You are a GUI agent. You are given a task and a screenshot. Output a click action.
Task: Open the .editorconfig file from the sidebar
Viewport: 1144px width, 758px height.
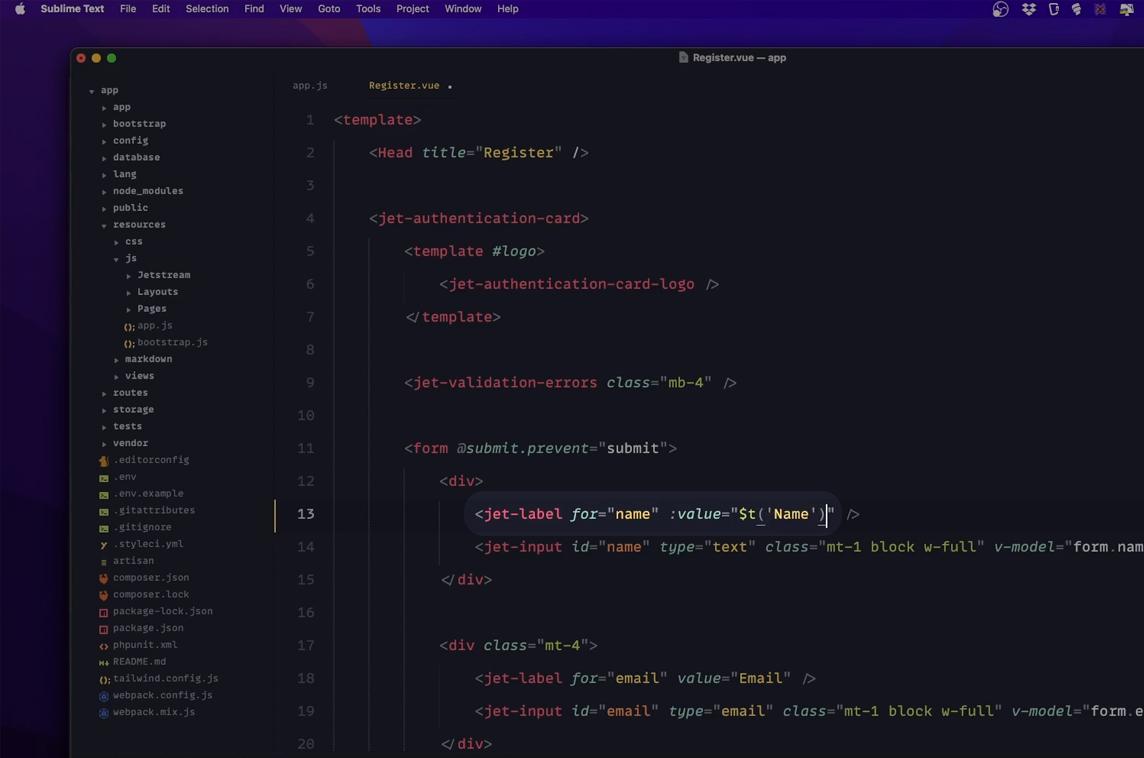[152, 460]
